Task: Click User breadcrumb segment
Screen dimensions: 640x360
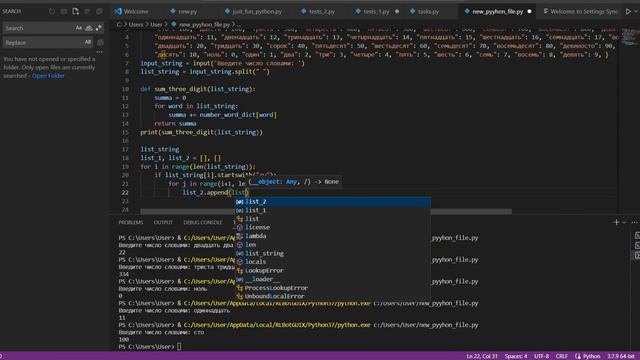Action: coord(156,24)
